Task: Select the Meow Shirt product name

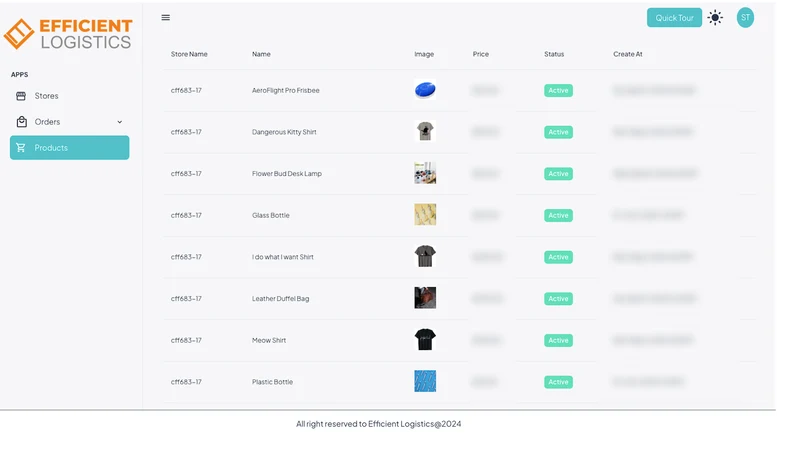Action: 269,340
